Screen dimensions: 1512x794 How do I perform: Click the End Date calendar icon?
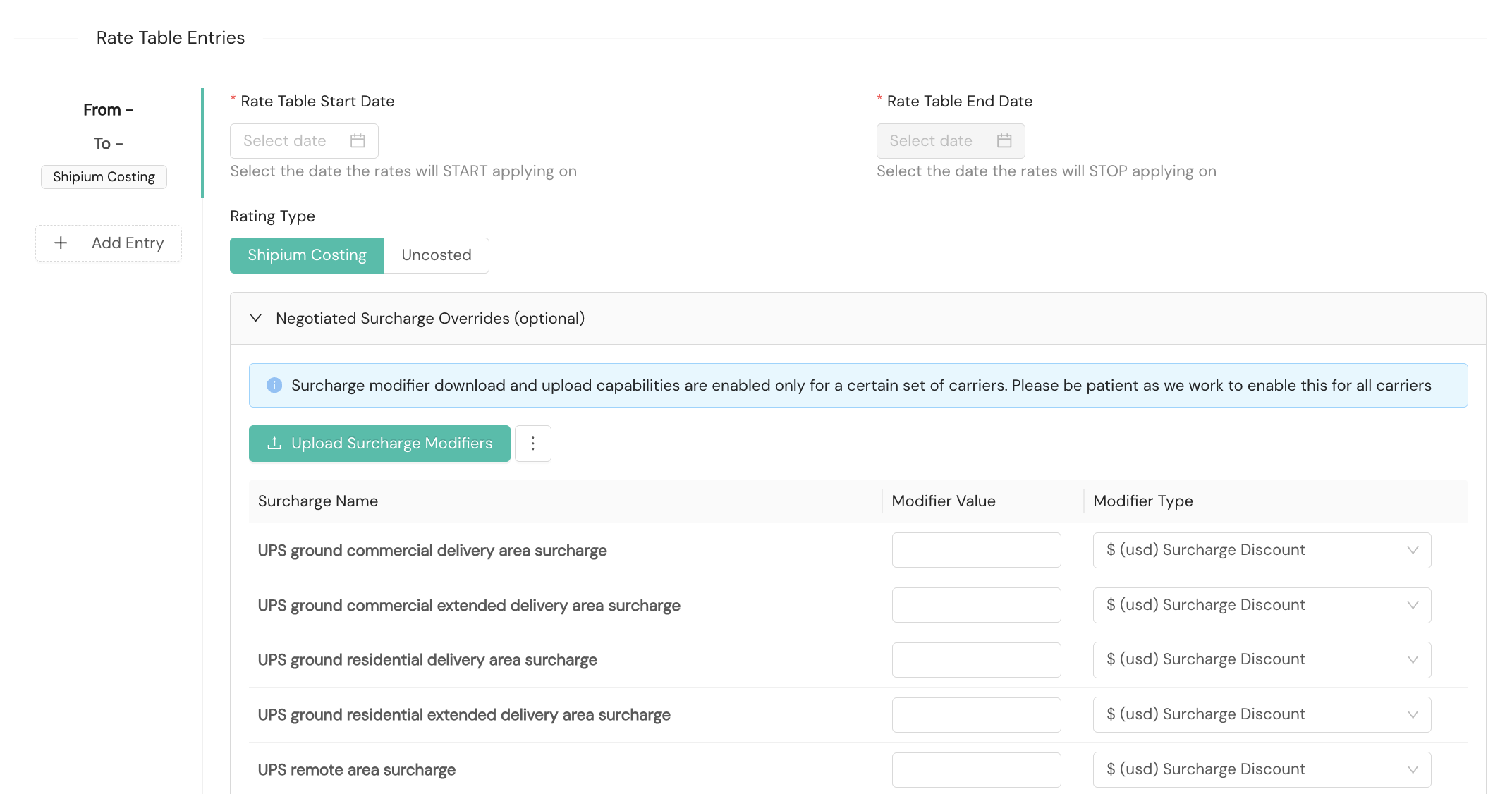[1004, 141]
